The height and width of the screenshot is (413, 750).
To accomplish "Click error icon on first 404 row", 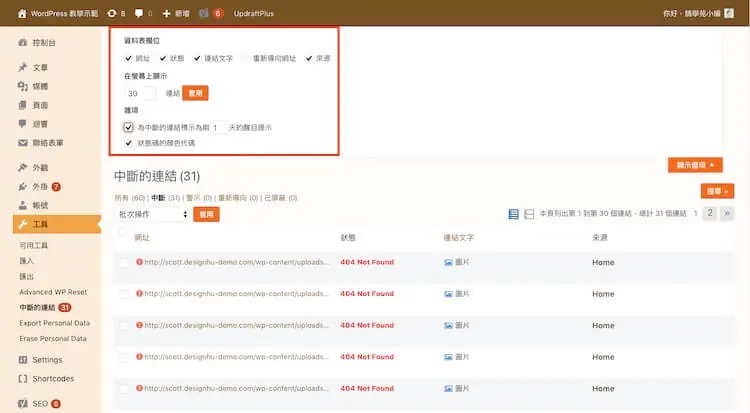I will click(x=139, y=262).
